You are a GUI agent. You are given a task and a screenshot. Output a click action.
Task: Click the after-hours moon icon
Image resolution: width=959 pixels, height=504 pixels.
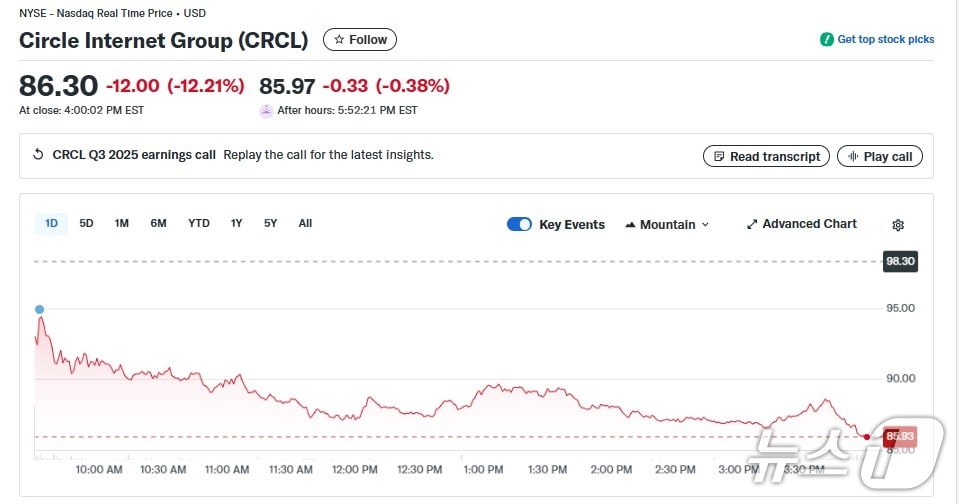tap(266, 111)
